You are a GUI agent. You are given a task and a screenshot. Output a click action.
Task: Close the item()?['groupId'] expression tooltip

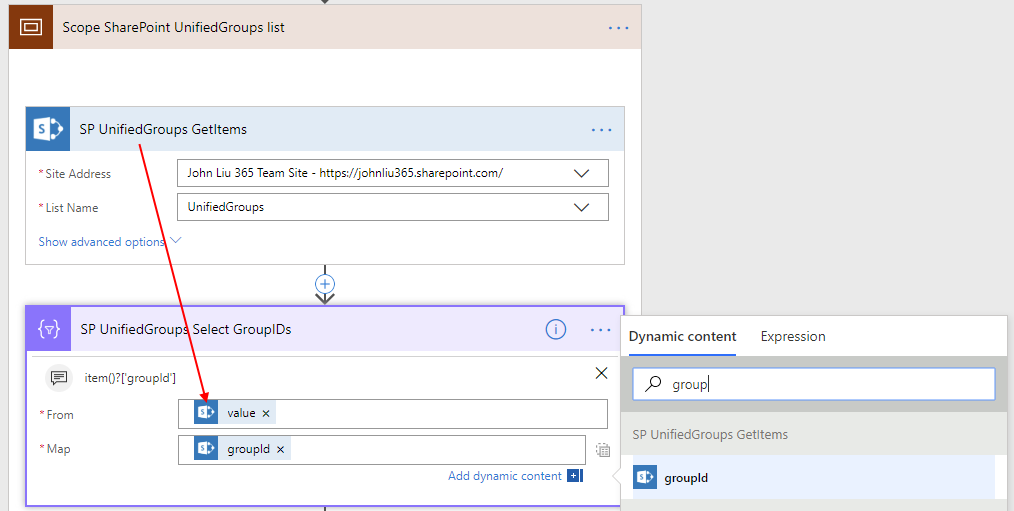click(x=601, y=373)
